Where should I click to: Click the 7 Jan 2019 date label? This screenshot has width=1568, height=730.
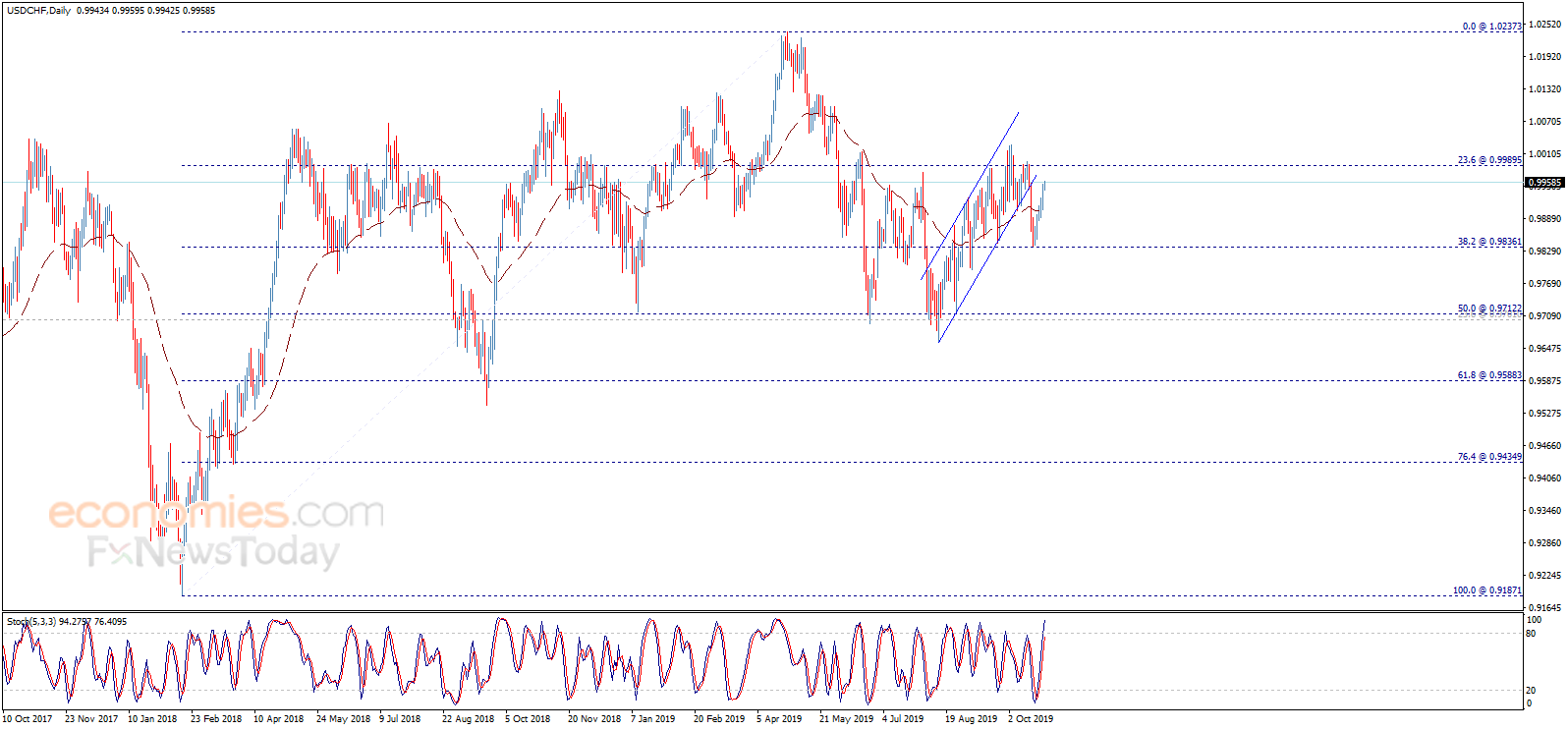click(x=653, y=719)
